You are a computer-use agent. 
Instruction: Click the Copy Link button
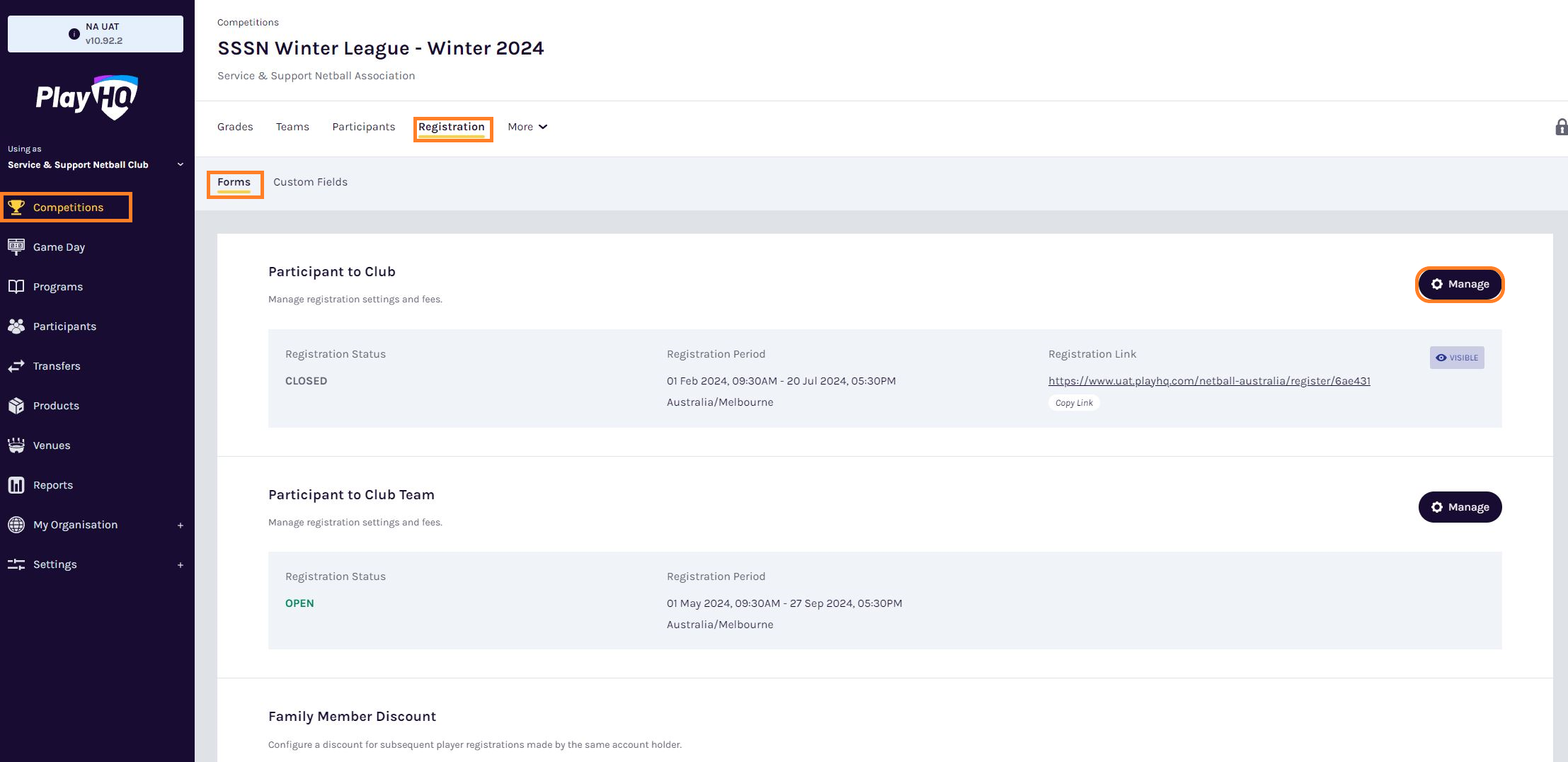click(x=1074, y=403)
